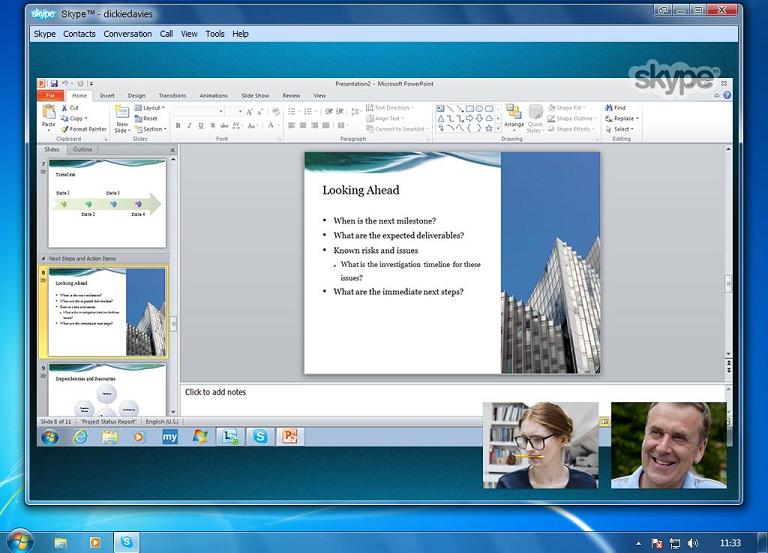Open the Section dropdown

(x=151, y=129)
